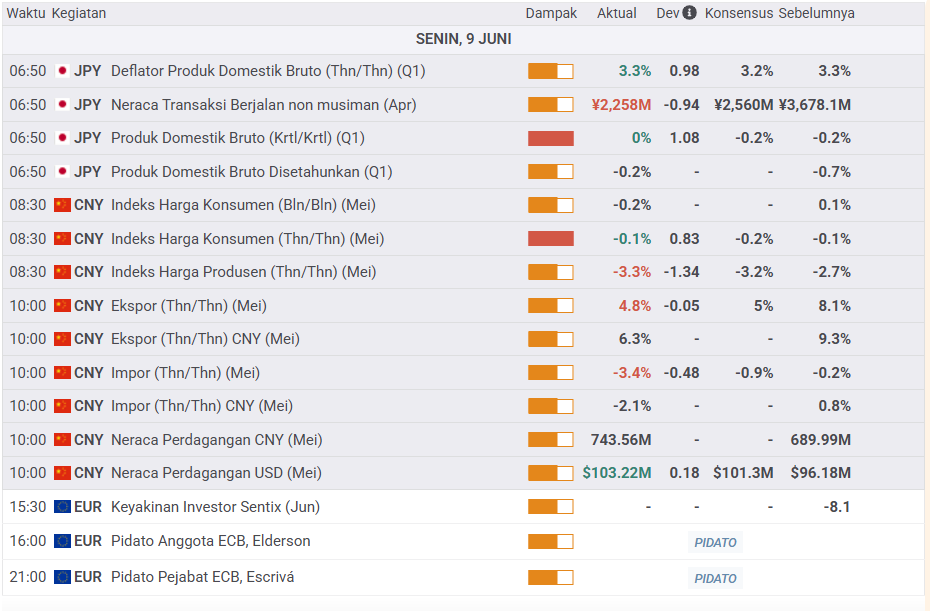Click orange impact bar for Neraca Transaksi Berjalan
930x611 pixels.
coord(550,105)
